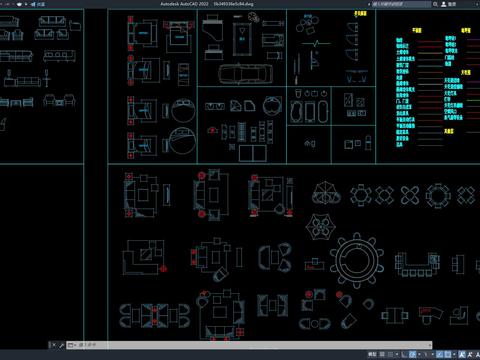480x360 pixels.
Task: Click the title bar help search field
Action: tap(401, 4)
